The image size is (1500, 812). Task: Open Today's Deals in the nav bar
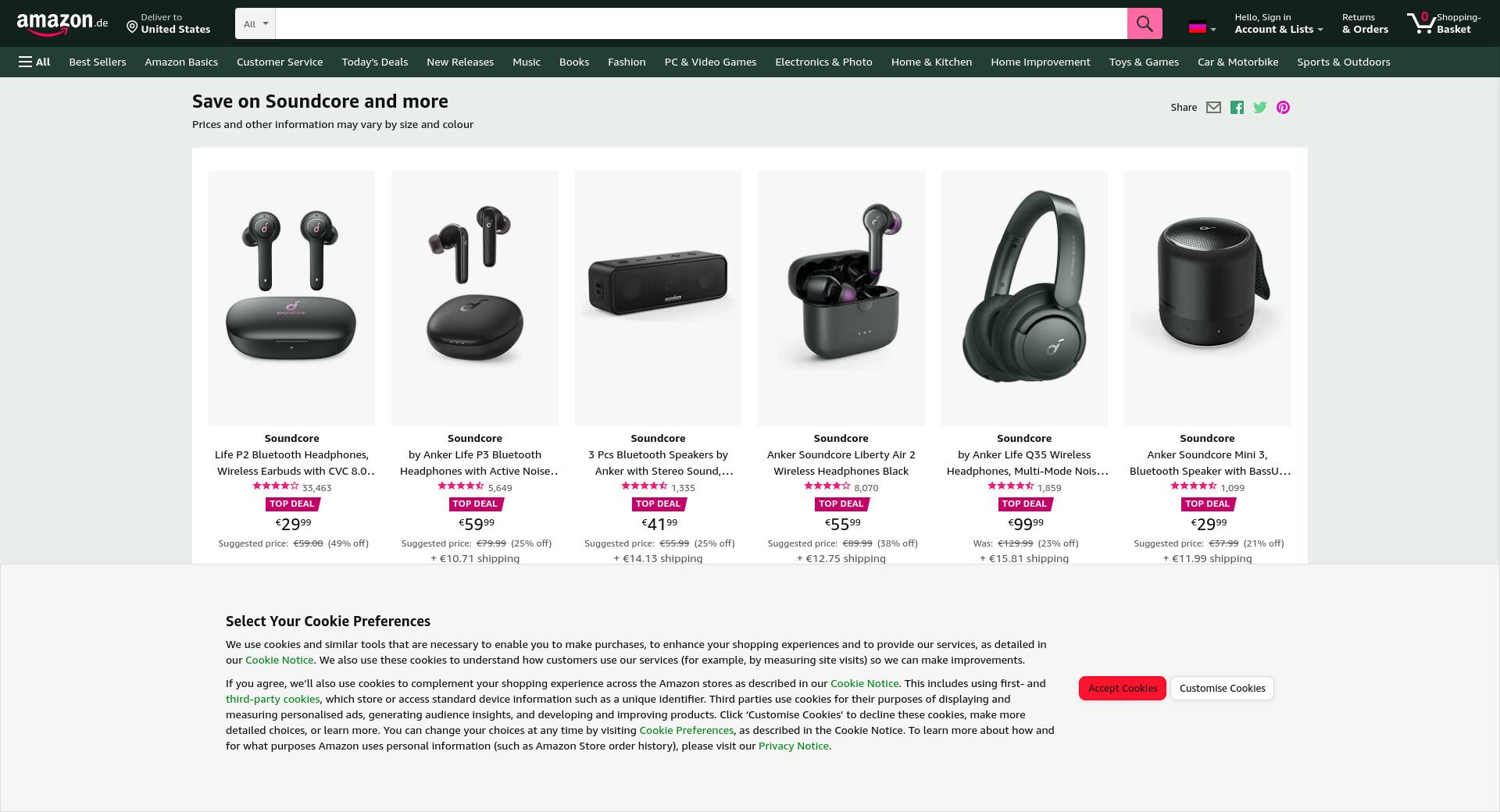(x=374, y=62)
